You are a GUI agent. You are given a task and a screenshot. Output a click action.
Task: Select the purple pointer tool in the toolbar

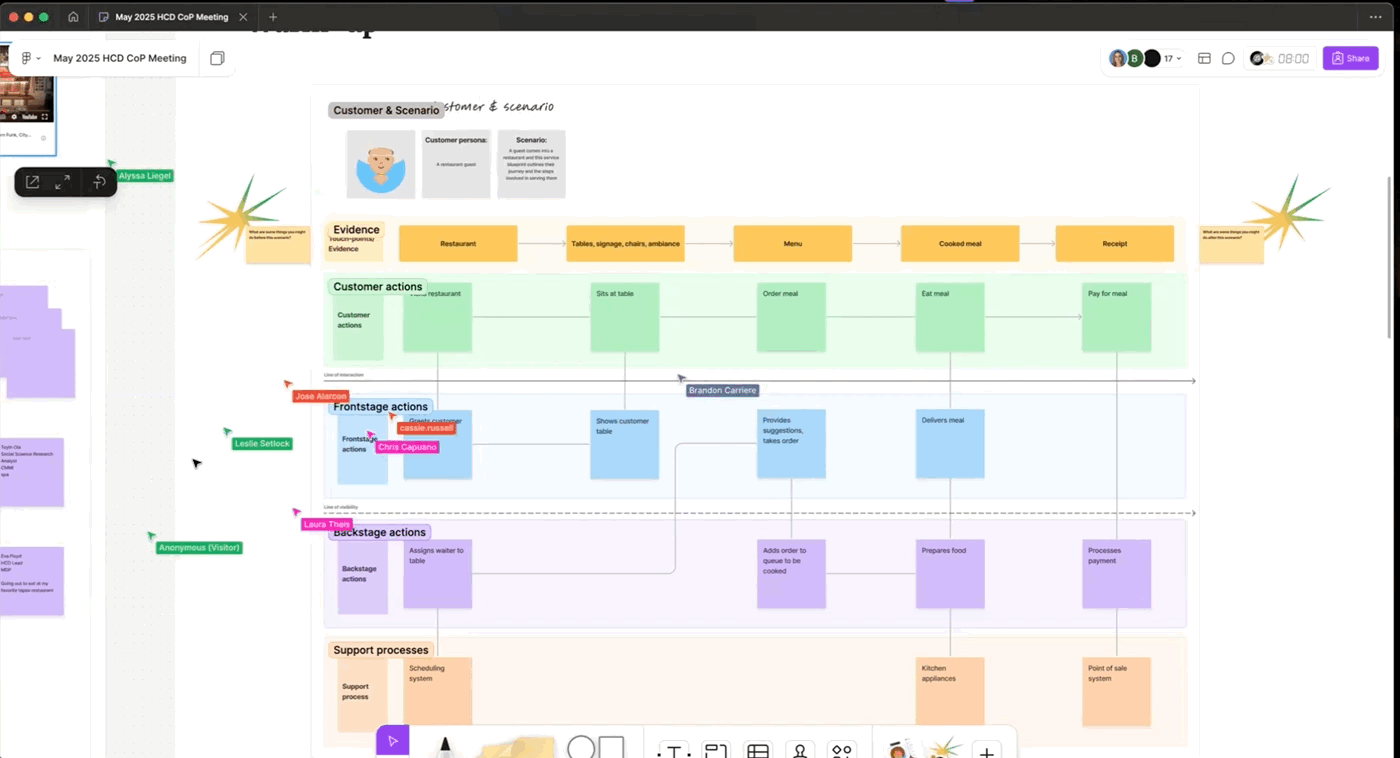(x=392, y=740)
